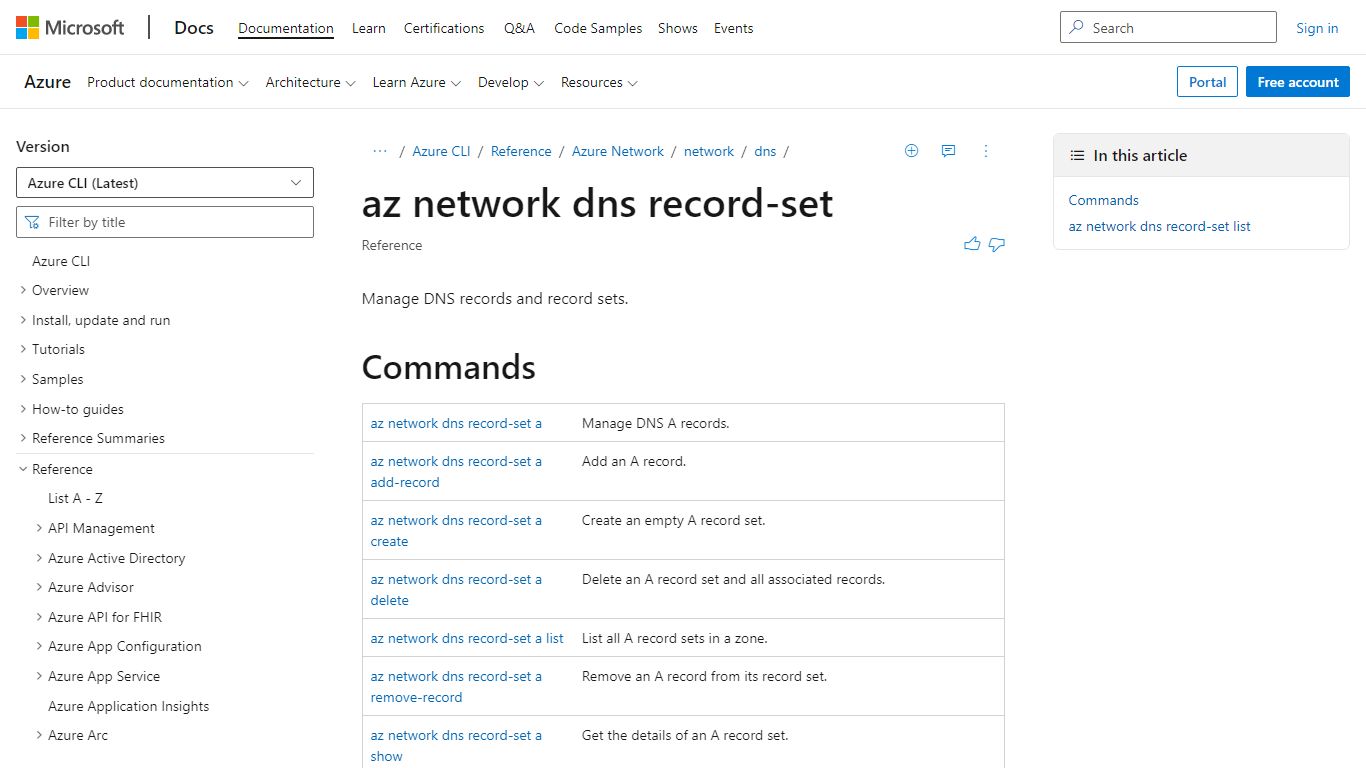
Task: Open the Architecture dropdown menu
Action: [310, 82]
